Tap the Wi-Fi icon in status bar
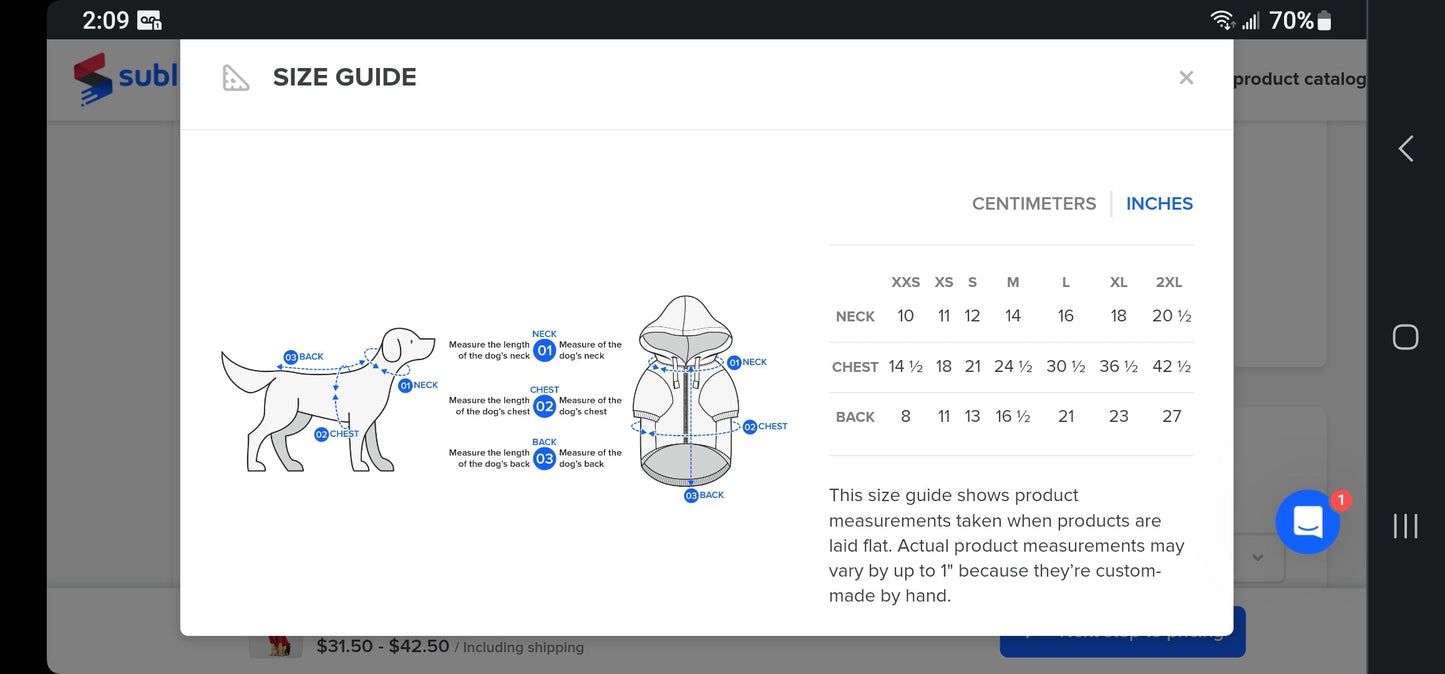Image resolution: width=1445 pixels, height=674 pixels. 1221,20
